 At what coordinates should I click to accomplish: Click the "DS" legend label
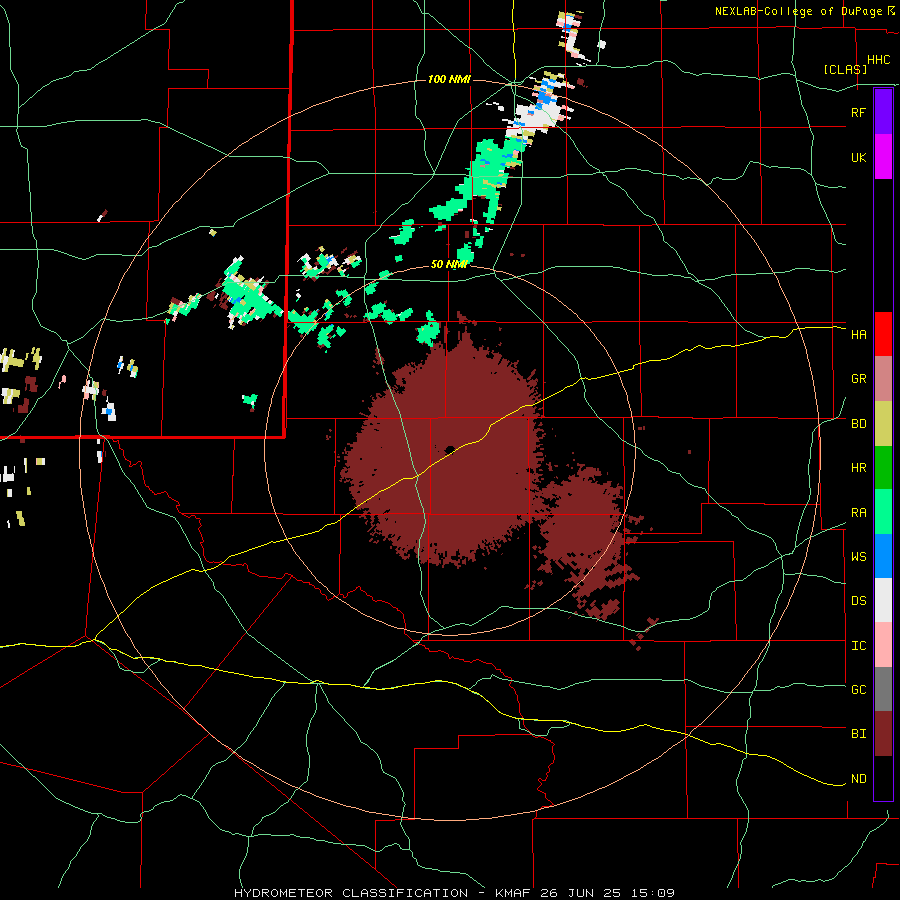(x=858, y=601)
